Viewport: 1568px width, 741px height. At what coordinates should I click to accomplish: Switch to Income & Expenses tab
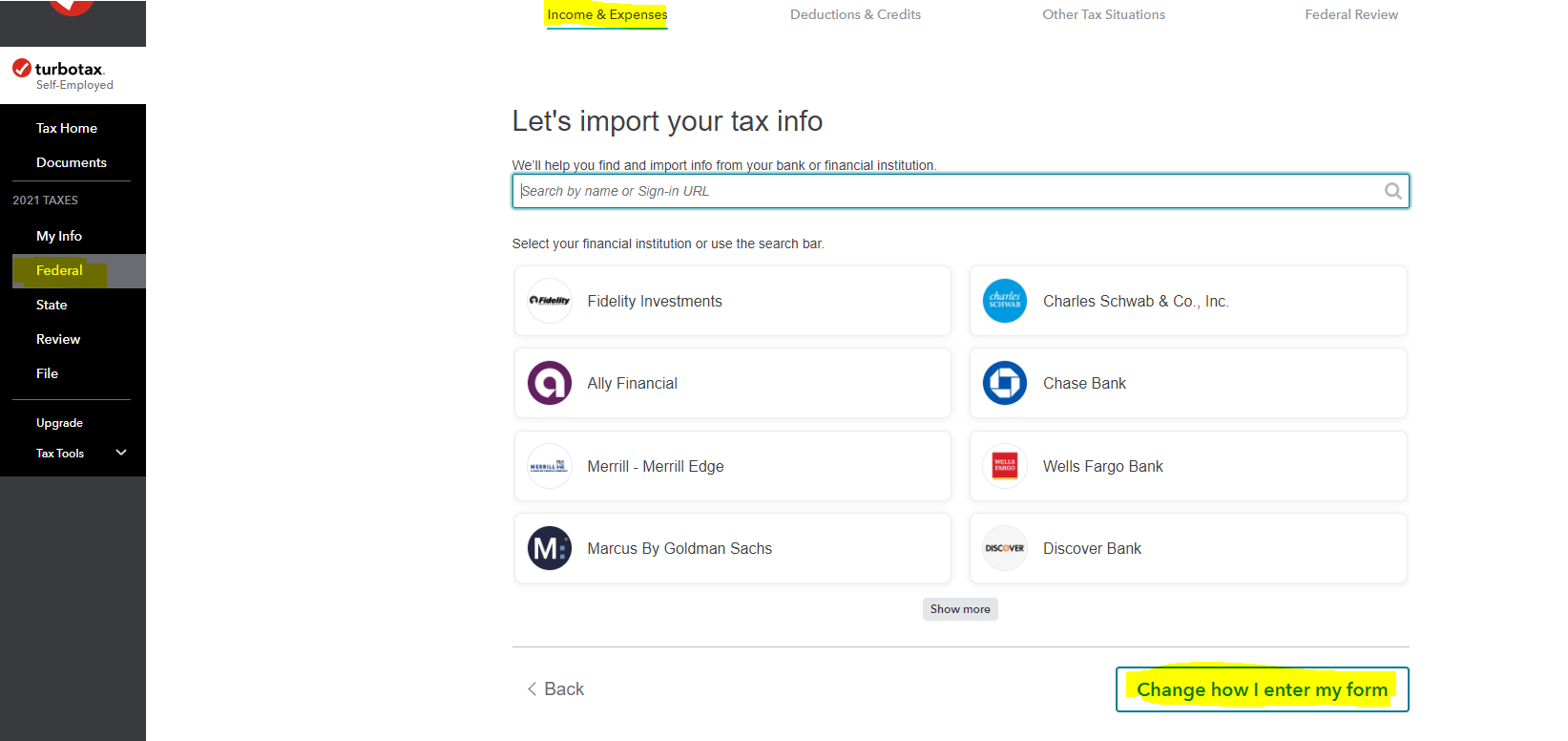click(607, 14)
